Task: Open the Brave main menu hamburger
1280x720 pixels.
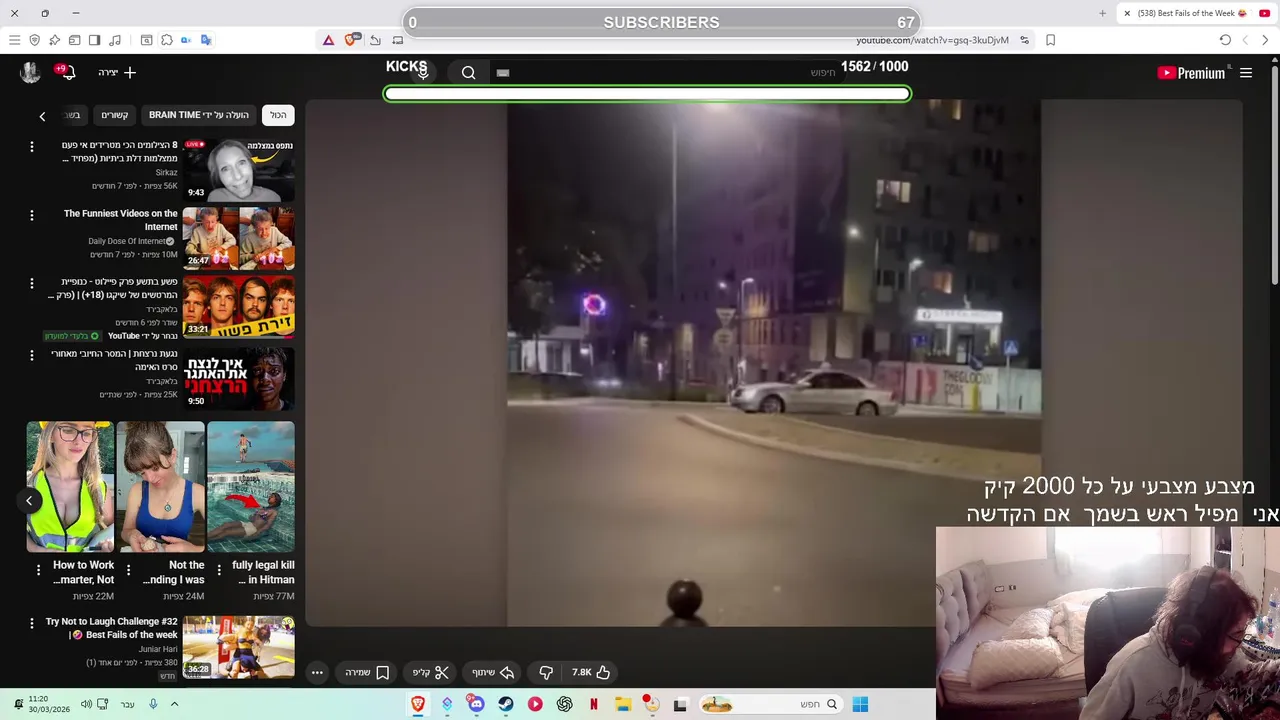Action: (14, 40)
